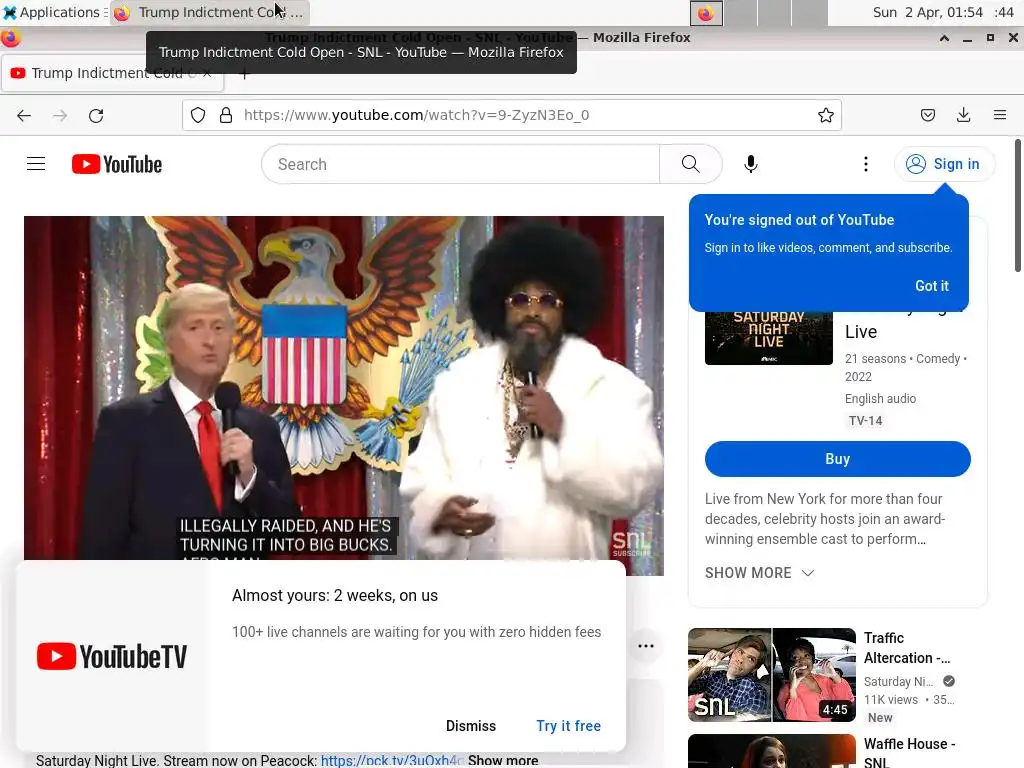The width and height of the screenshot is (1024, 768).
Task: Go to YouTube home via logo
Action: (x=117, y=164)
